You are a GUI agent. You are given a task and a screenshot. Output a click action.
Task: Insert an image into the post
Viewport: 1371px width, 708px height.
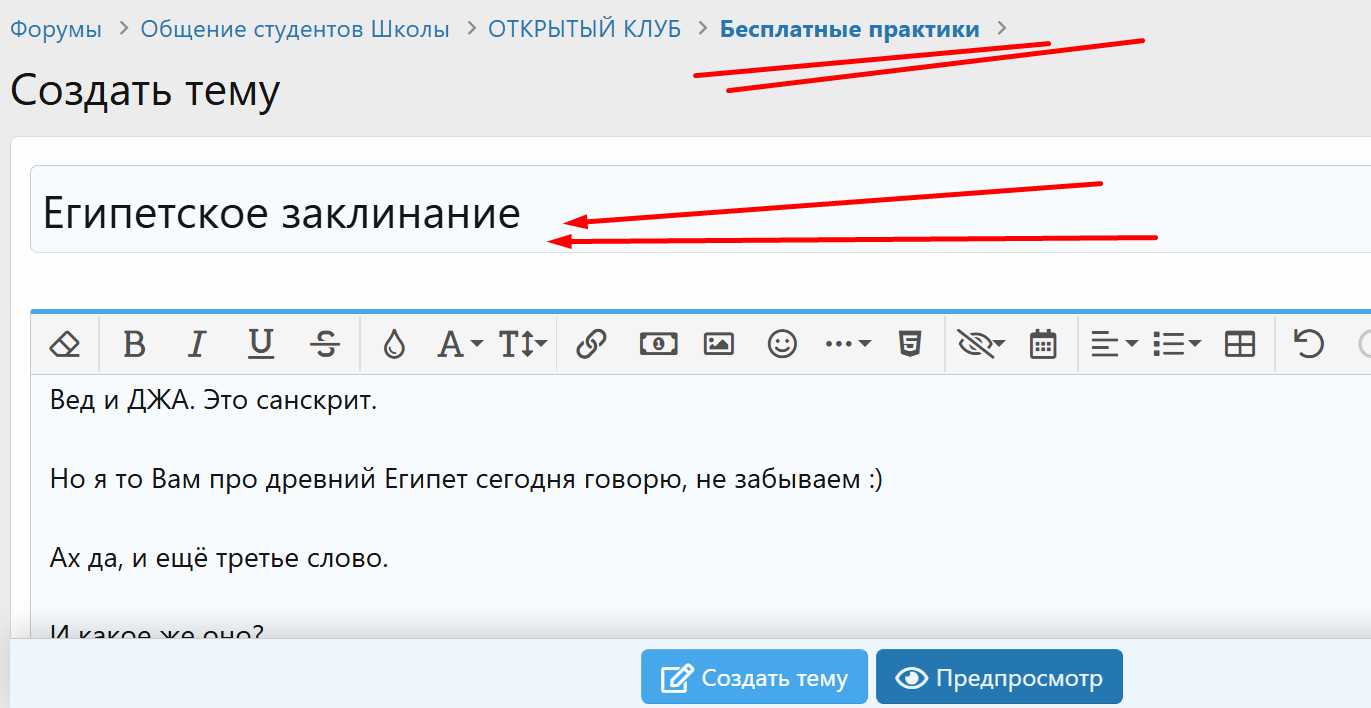click(718, 344)
